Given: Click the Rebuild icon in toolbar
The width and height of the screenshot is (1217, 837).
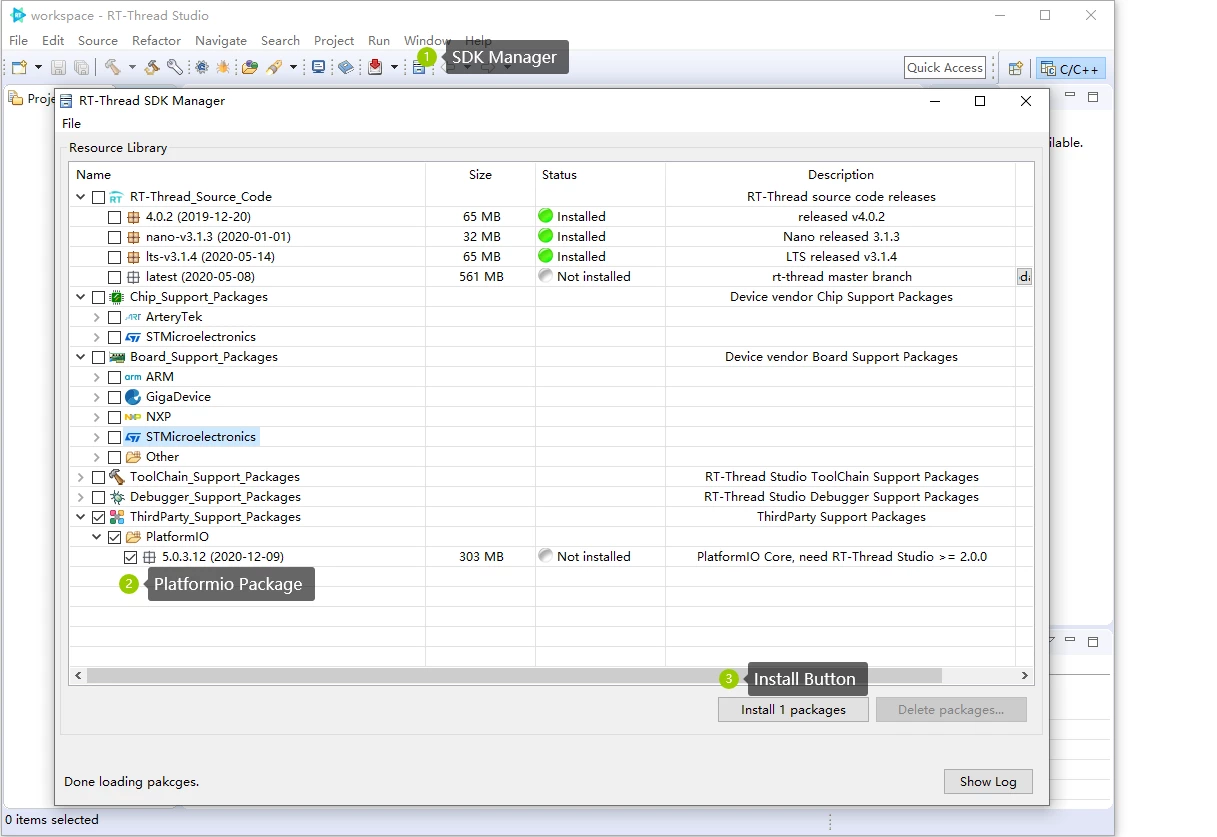Looking at the screenshot, I should click(x=152, y=67).
